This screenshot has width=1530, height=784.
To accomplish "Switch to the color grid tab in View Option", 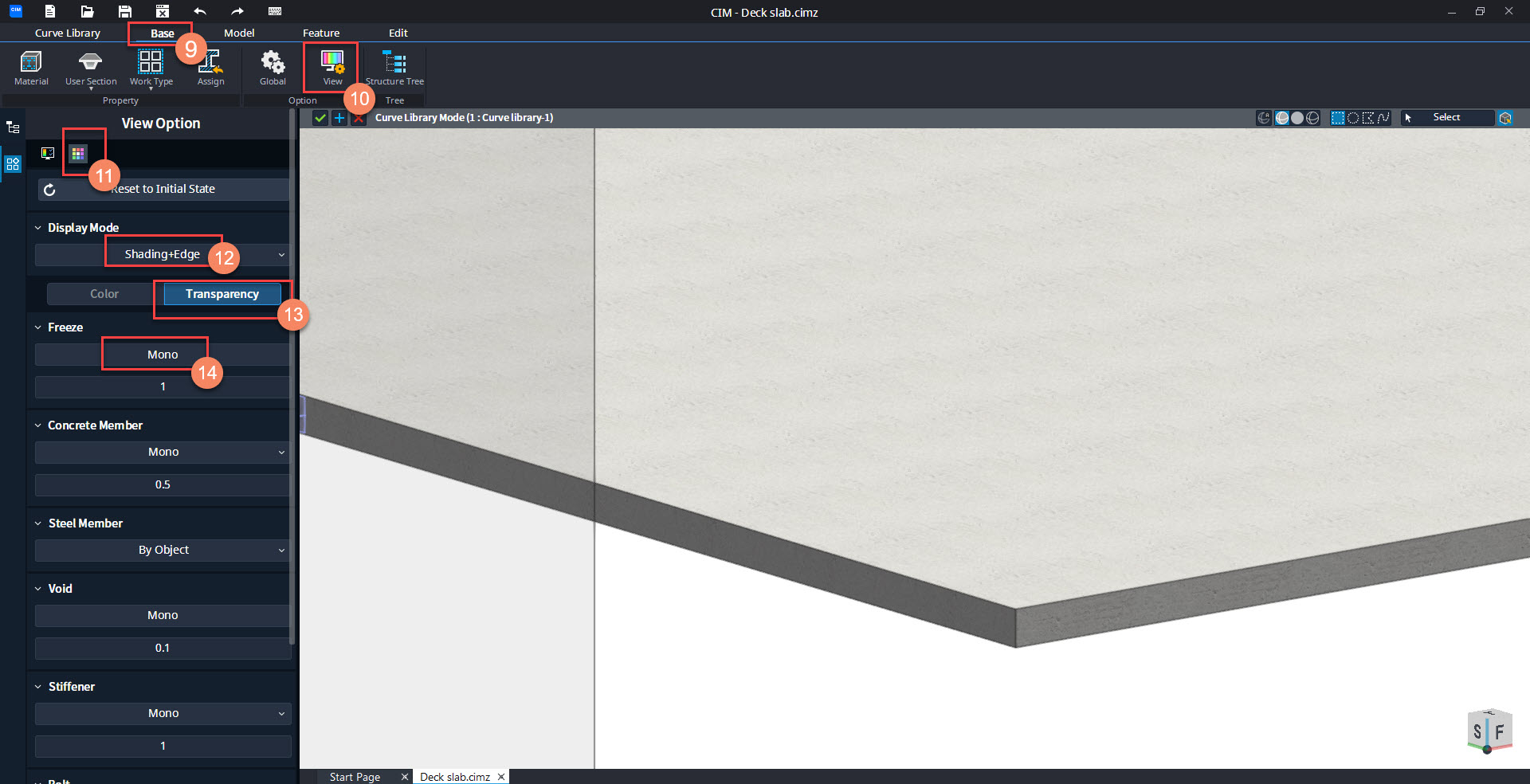I will pyautogui.click(x=78, y=153).
